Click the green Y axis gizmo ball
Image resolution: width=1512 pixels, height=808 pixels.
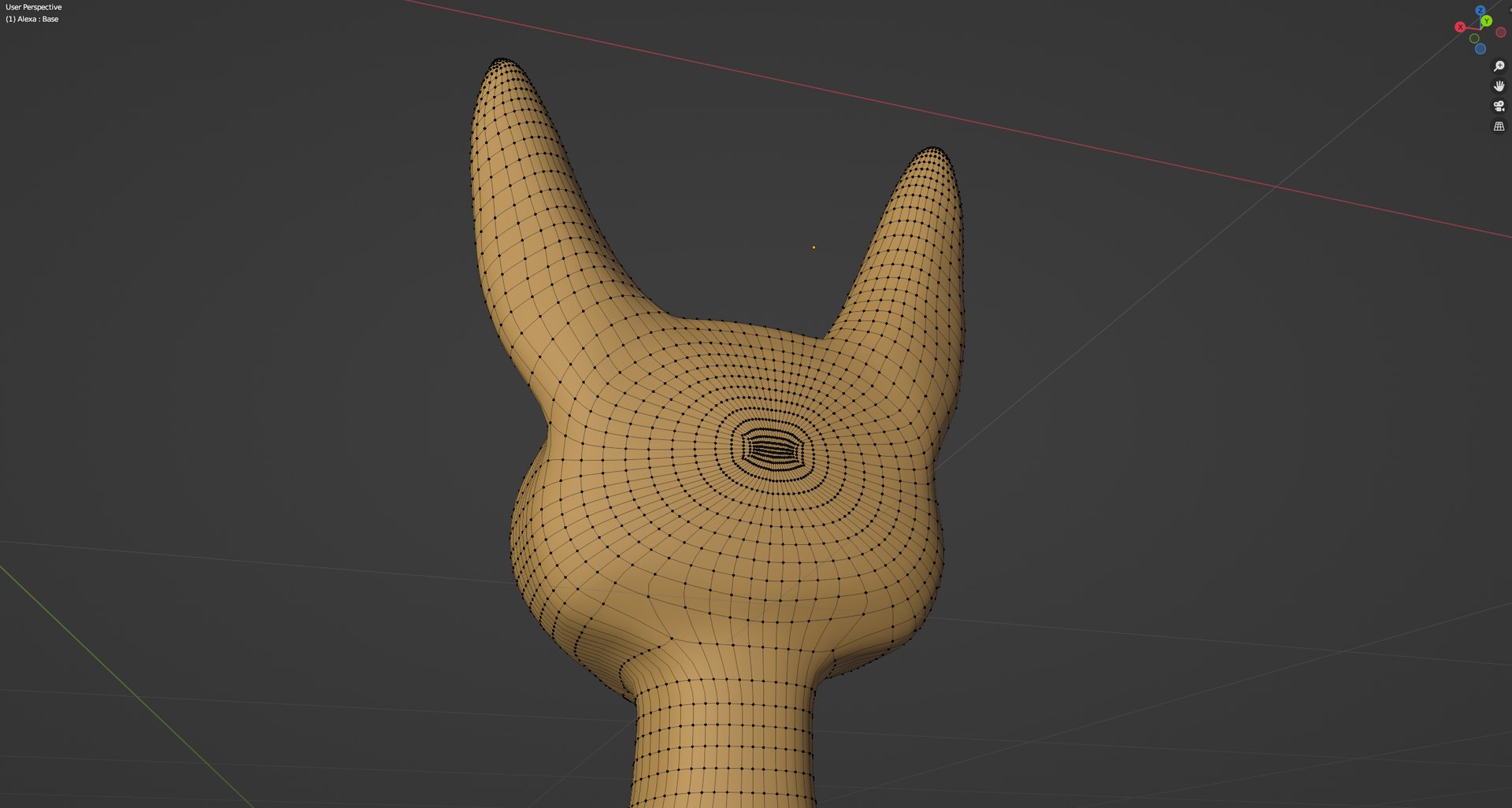click(x=1487, y=20)
